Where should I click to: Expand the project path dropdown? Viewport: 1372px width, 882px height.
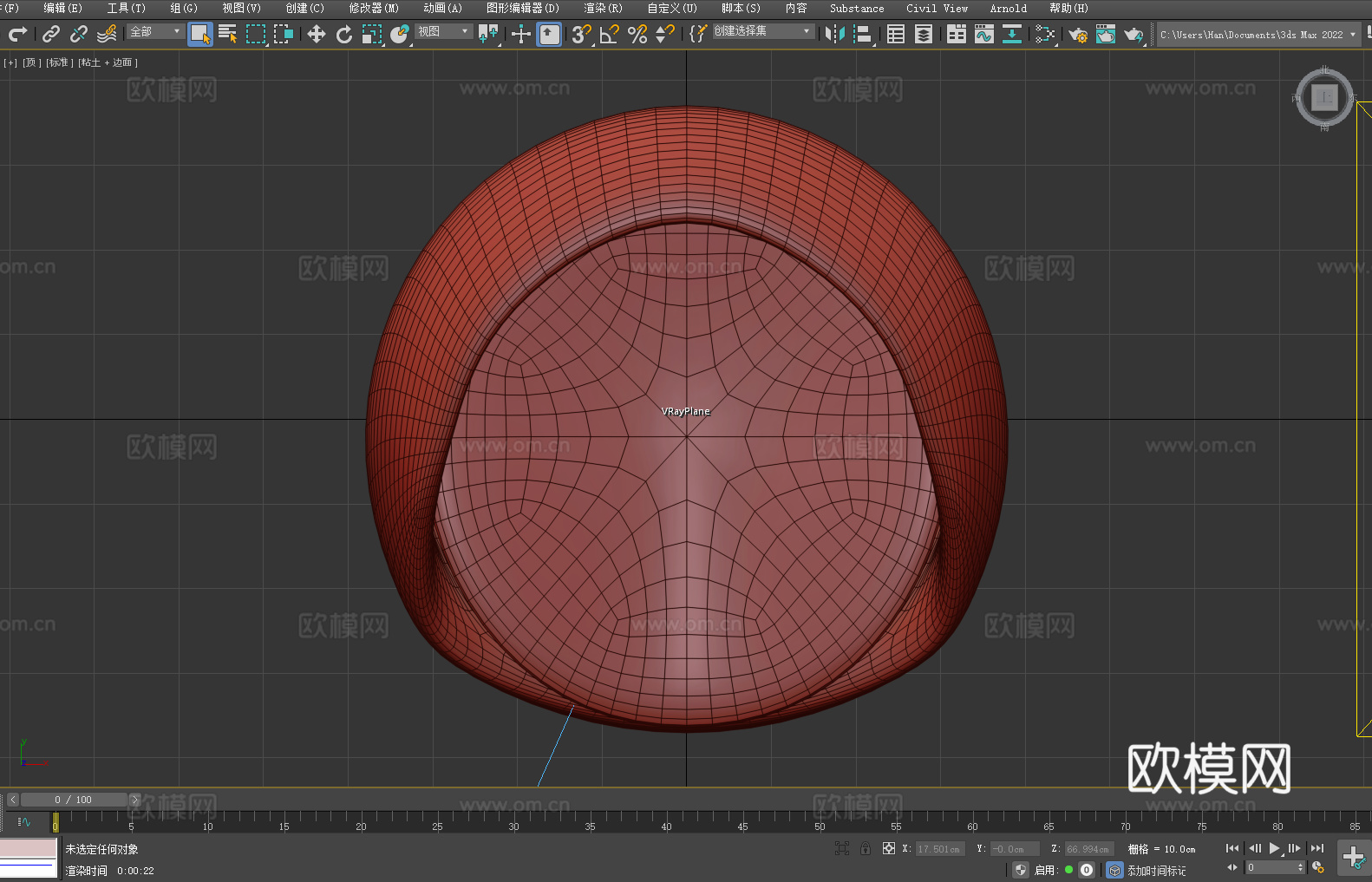pos(1352,35)
